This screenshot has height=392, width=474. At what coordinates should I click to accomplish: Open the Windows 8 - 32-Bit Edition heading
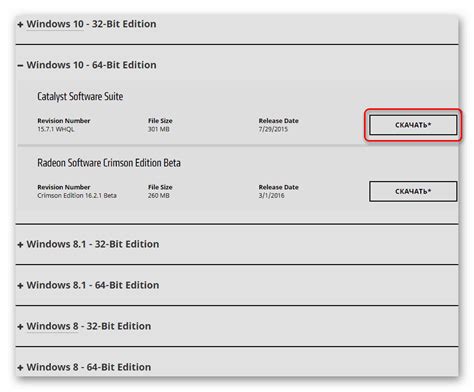pos(89,326)
